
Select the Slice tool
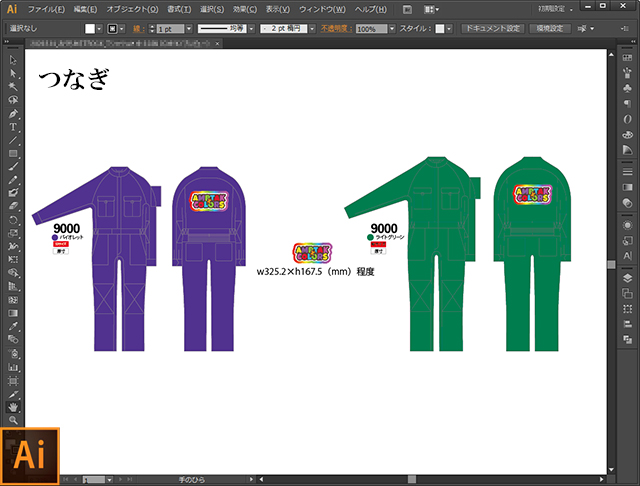pyautogui.click(x=13, y=394)
